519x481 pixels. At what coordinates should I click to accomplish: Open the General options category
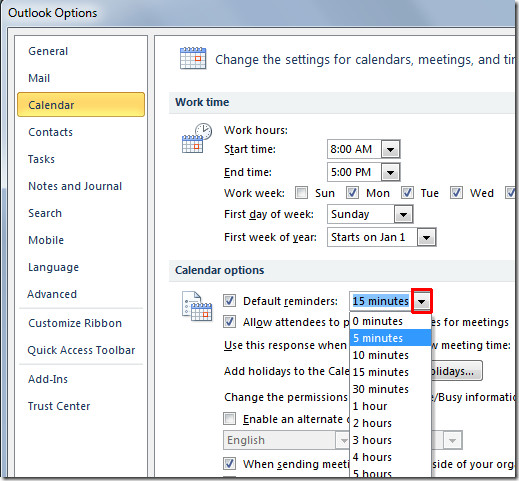click(48, 51)
